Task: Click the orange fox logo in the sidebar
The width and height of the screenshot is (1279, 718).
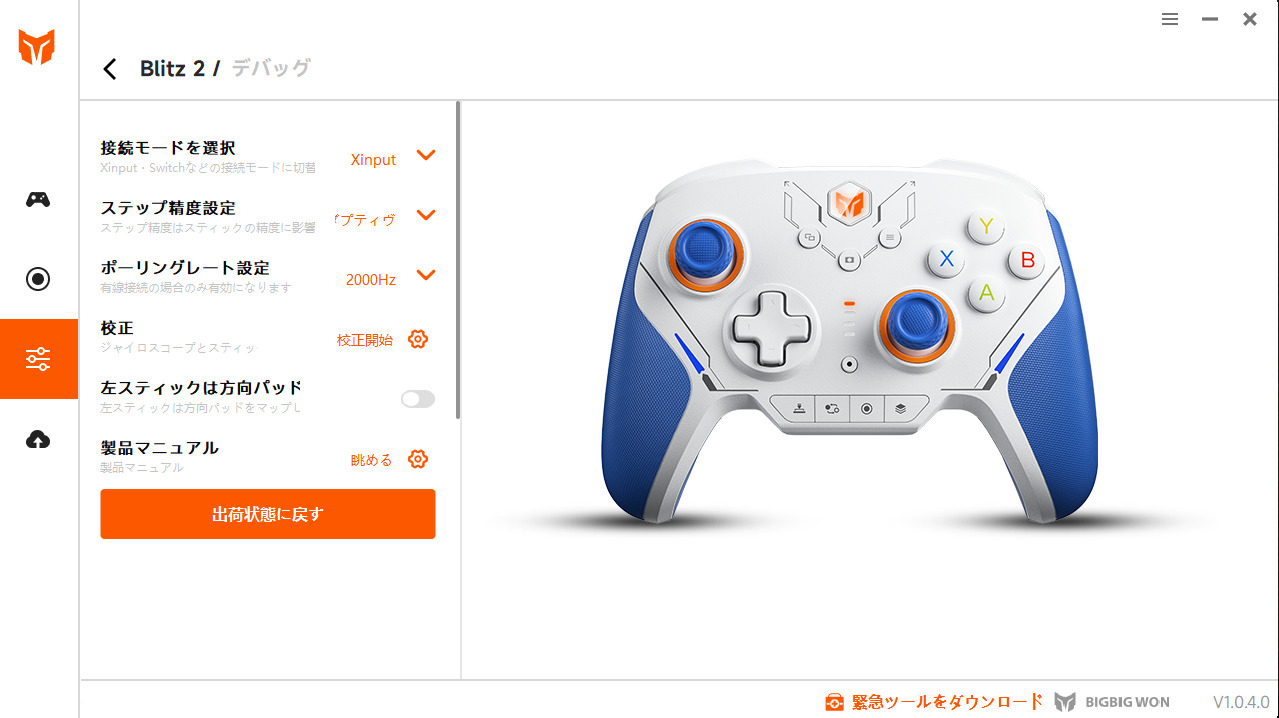Action: click(x=37, y=47)
